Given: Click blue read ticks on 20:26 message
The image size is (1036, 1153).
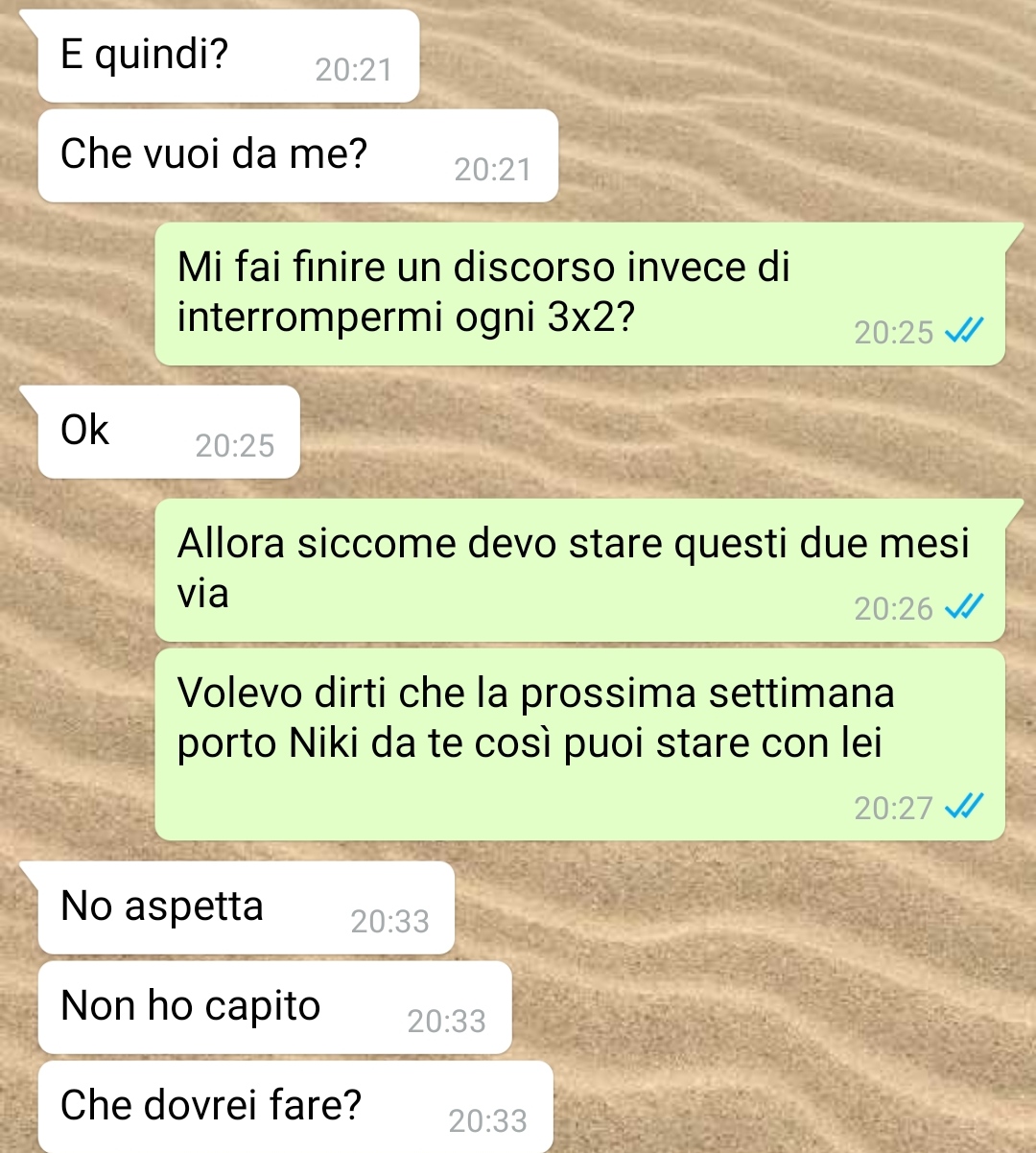Looking at the screenshot, I should pos(963,607).
